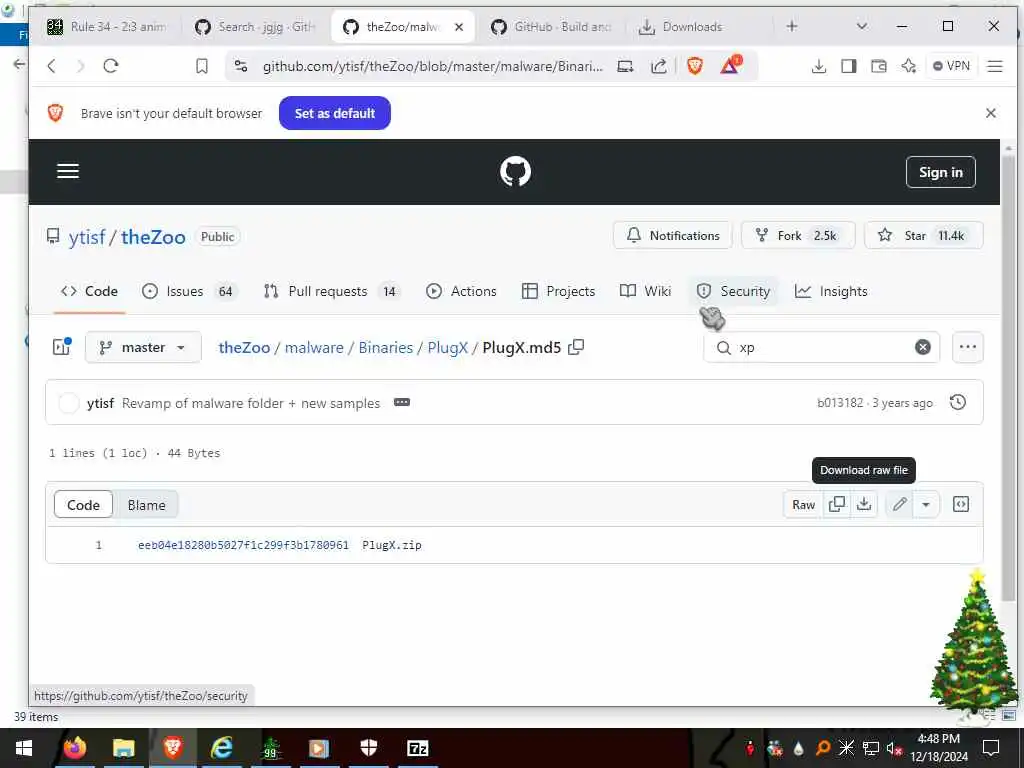The width and height of the screenshot is (1024, 768).
Task: Switch to the Issues tab
Action: coord(189,291)
